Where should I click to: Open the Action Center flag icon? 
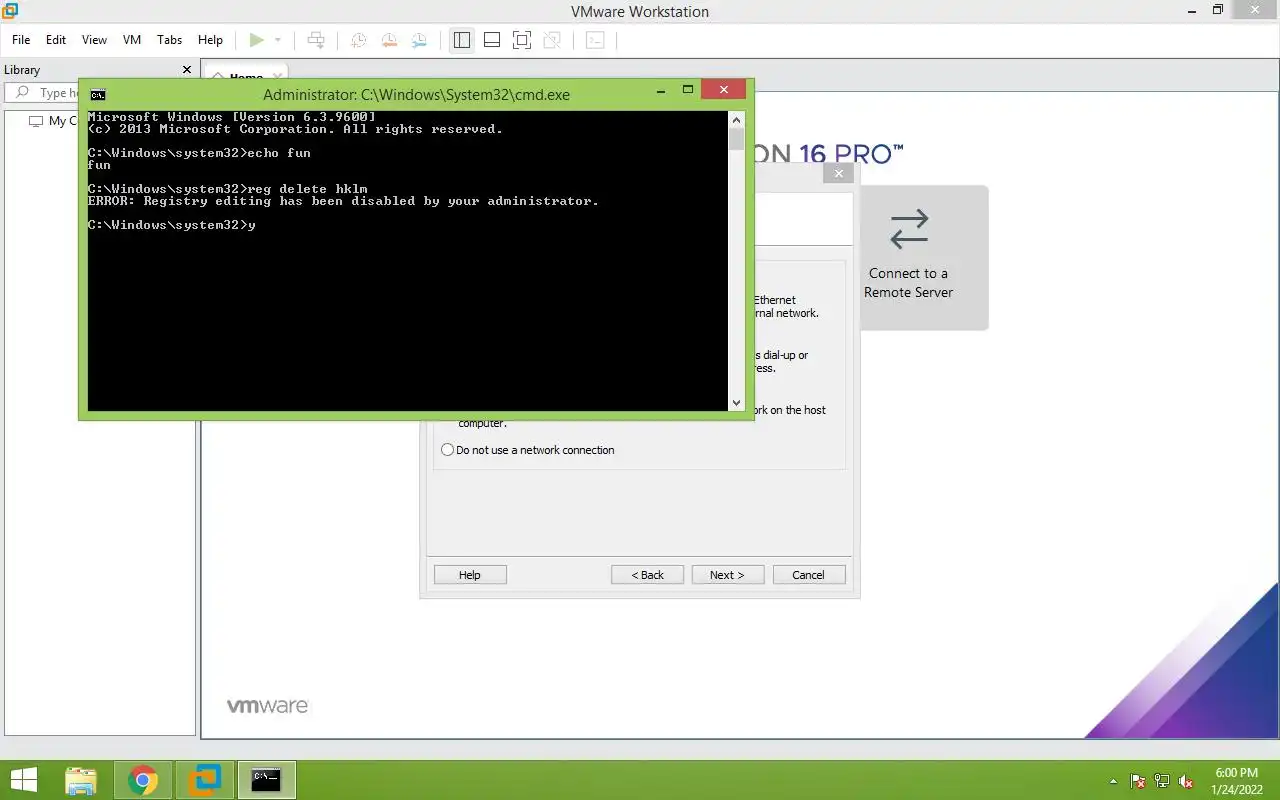[x=1138, y=781]
